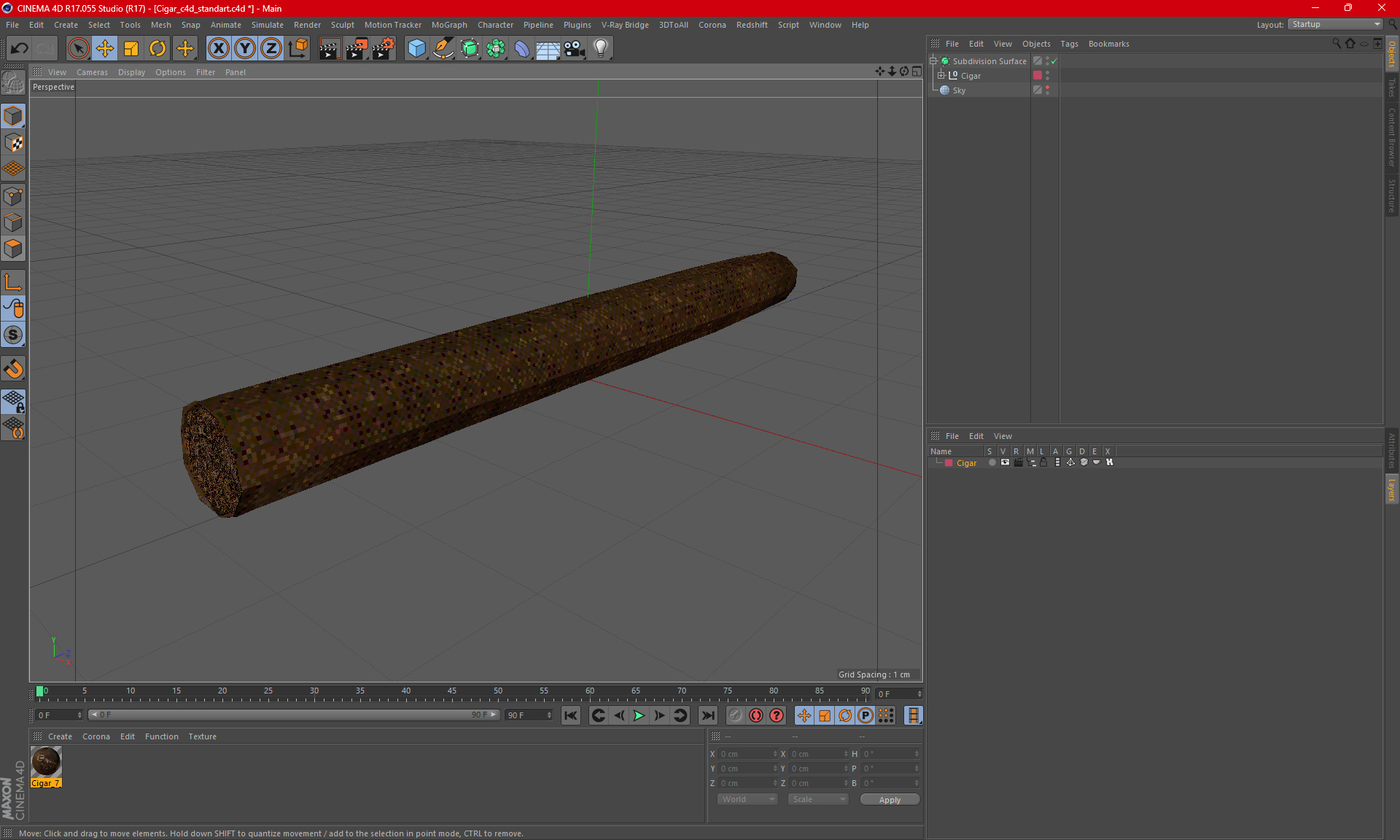
Task: Open the Spline pen tool
Action: pos(443,49)
